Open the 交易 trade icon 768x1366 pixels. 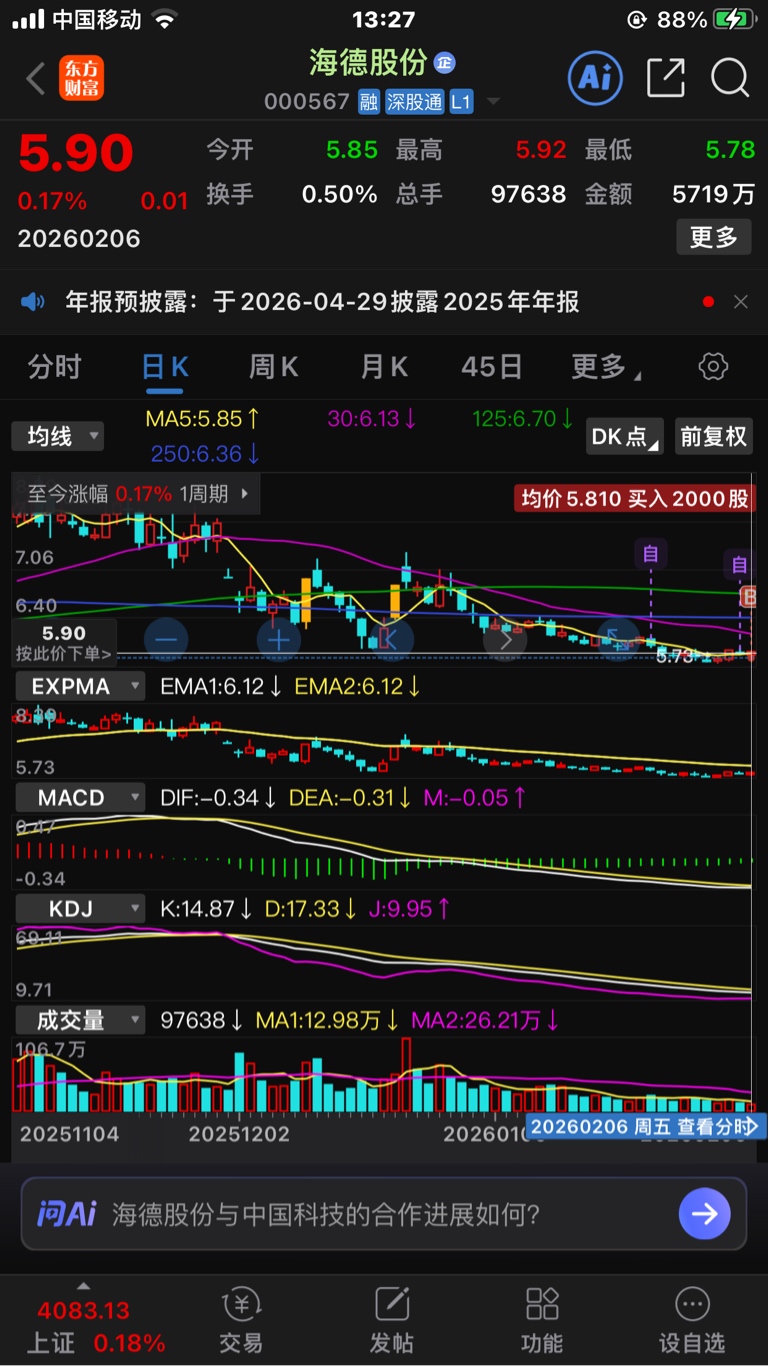pyautogui.click(x=241, y=1320)
